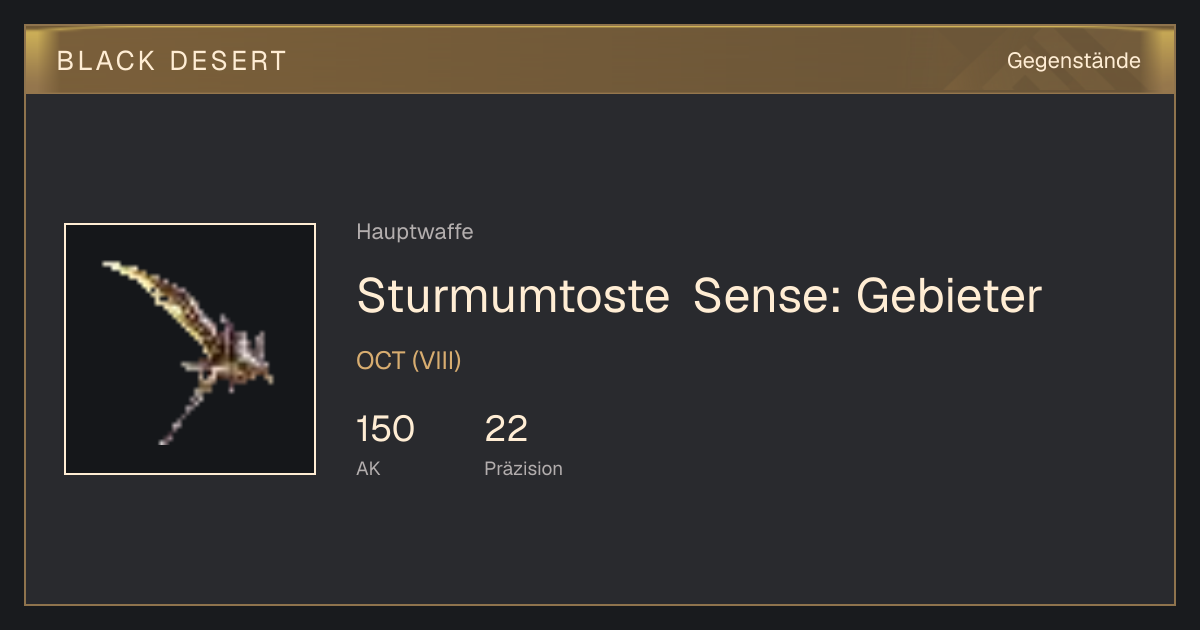Click the word DESERT in the header
Viewport: 1200px width, 630px height.
(x=227, y=61)
